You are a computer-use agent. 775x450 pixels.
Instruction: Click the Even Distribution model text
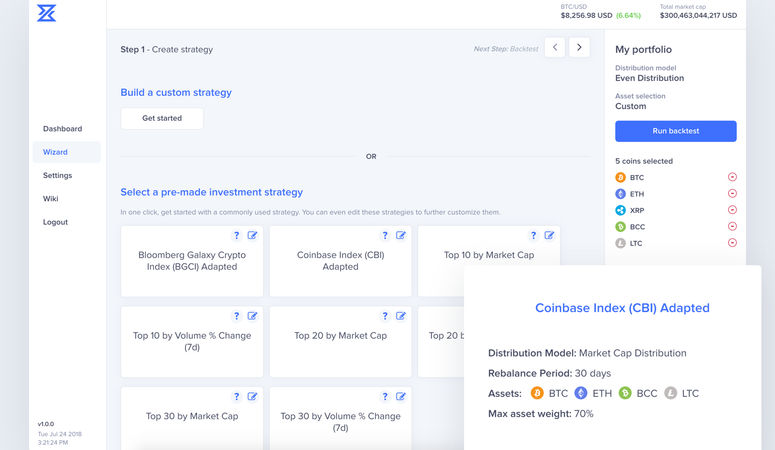click(649, 78)
